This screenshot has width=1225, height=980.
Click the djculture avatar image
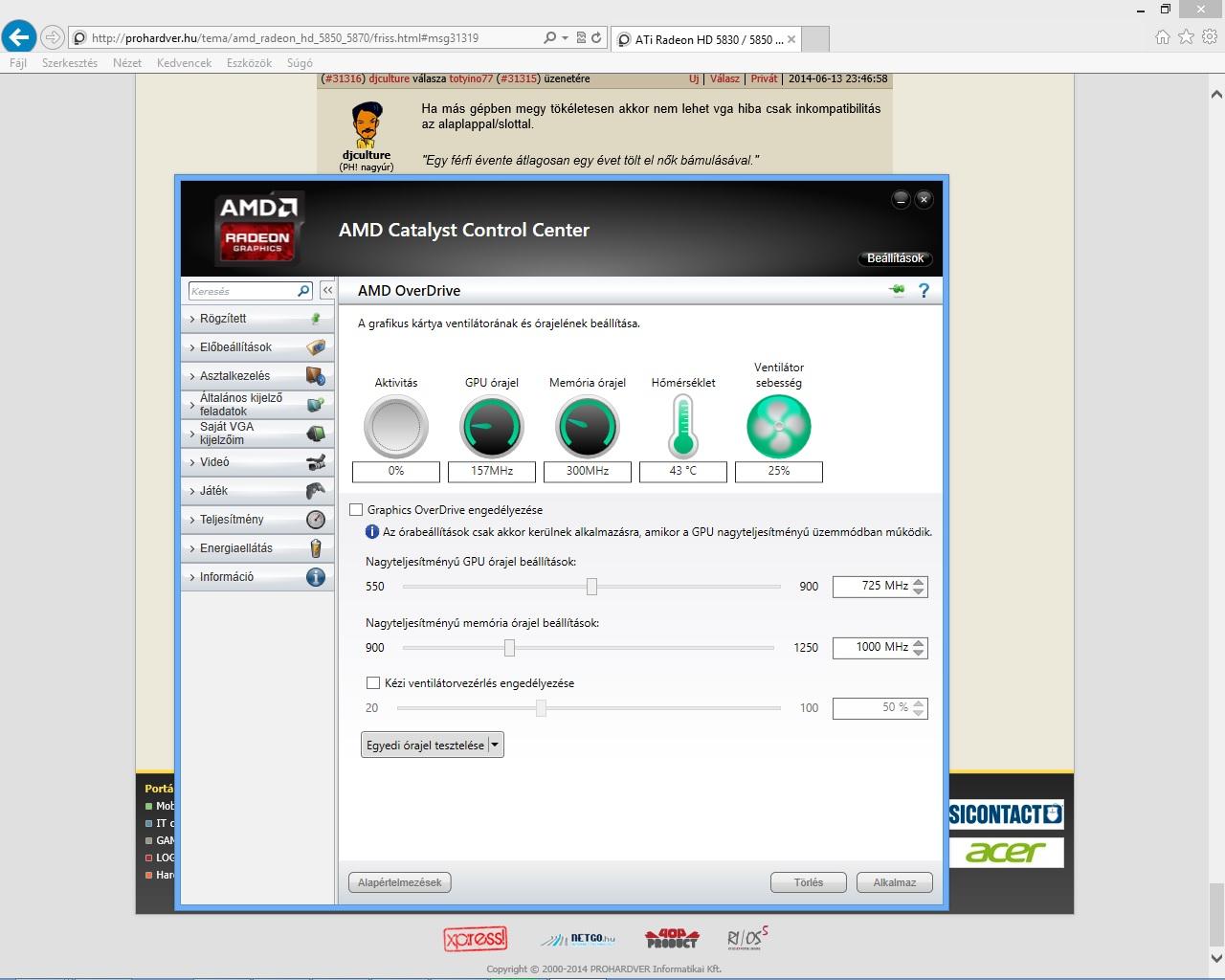[x=367, y=123]
